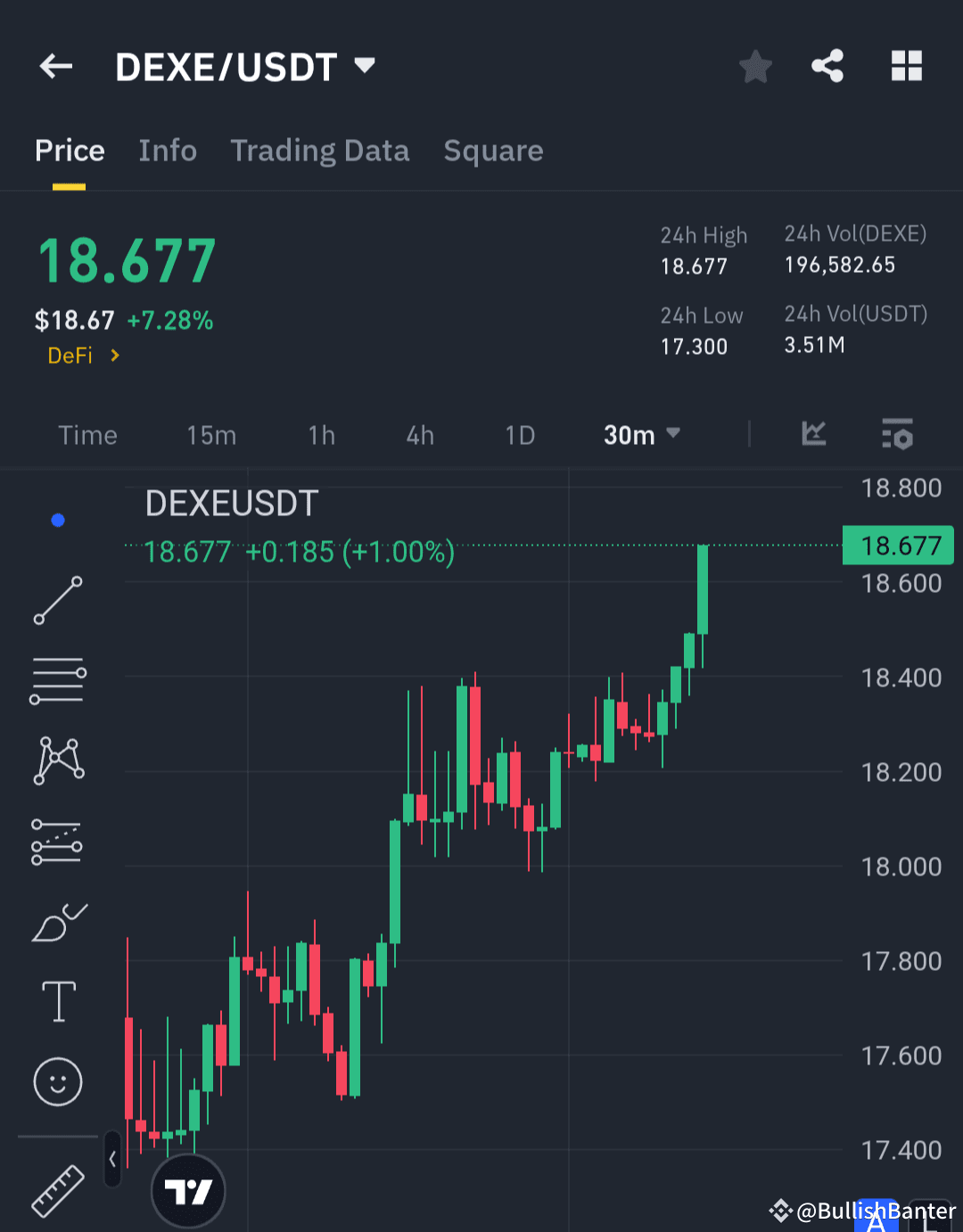Select the trend line drawing tool
Viewport: 963px width, 1232px height.
click(57, 602)
